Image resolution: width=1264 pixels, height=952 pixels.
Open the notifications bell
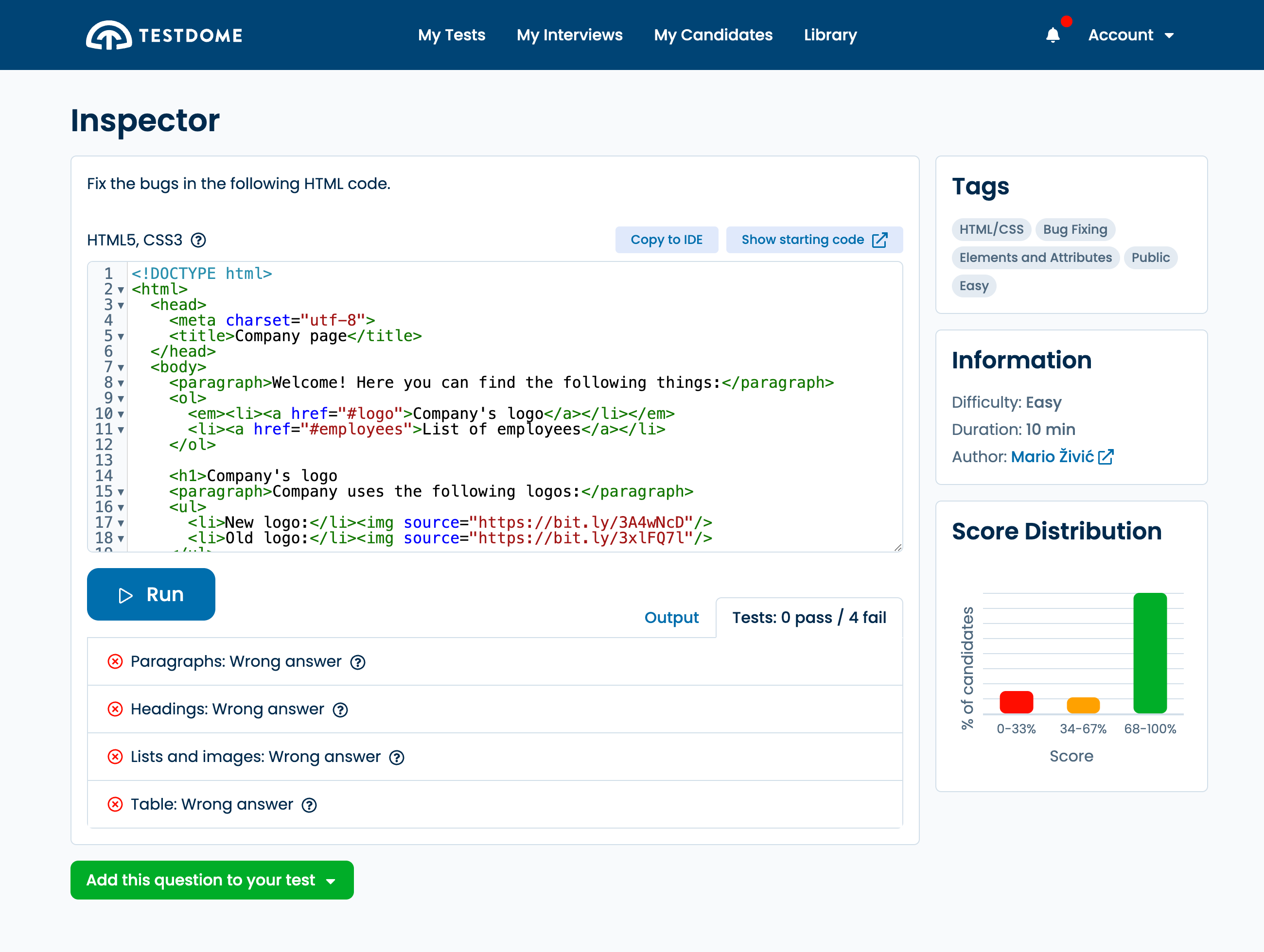click(1053, 35)
